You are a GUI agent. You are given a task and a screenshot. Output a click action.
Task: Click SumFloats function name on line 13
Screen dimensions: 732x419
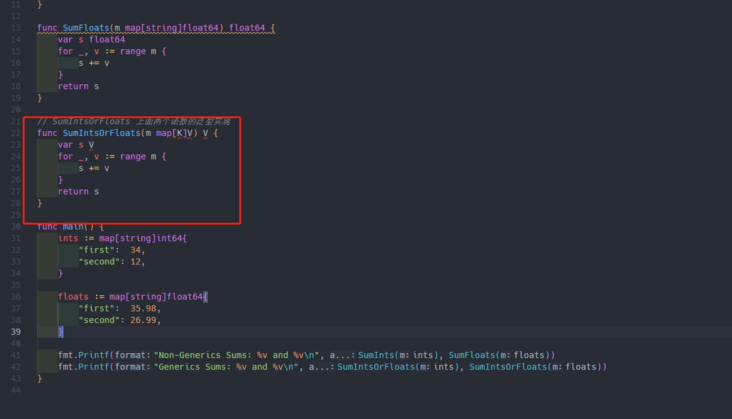coord(85,28)
